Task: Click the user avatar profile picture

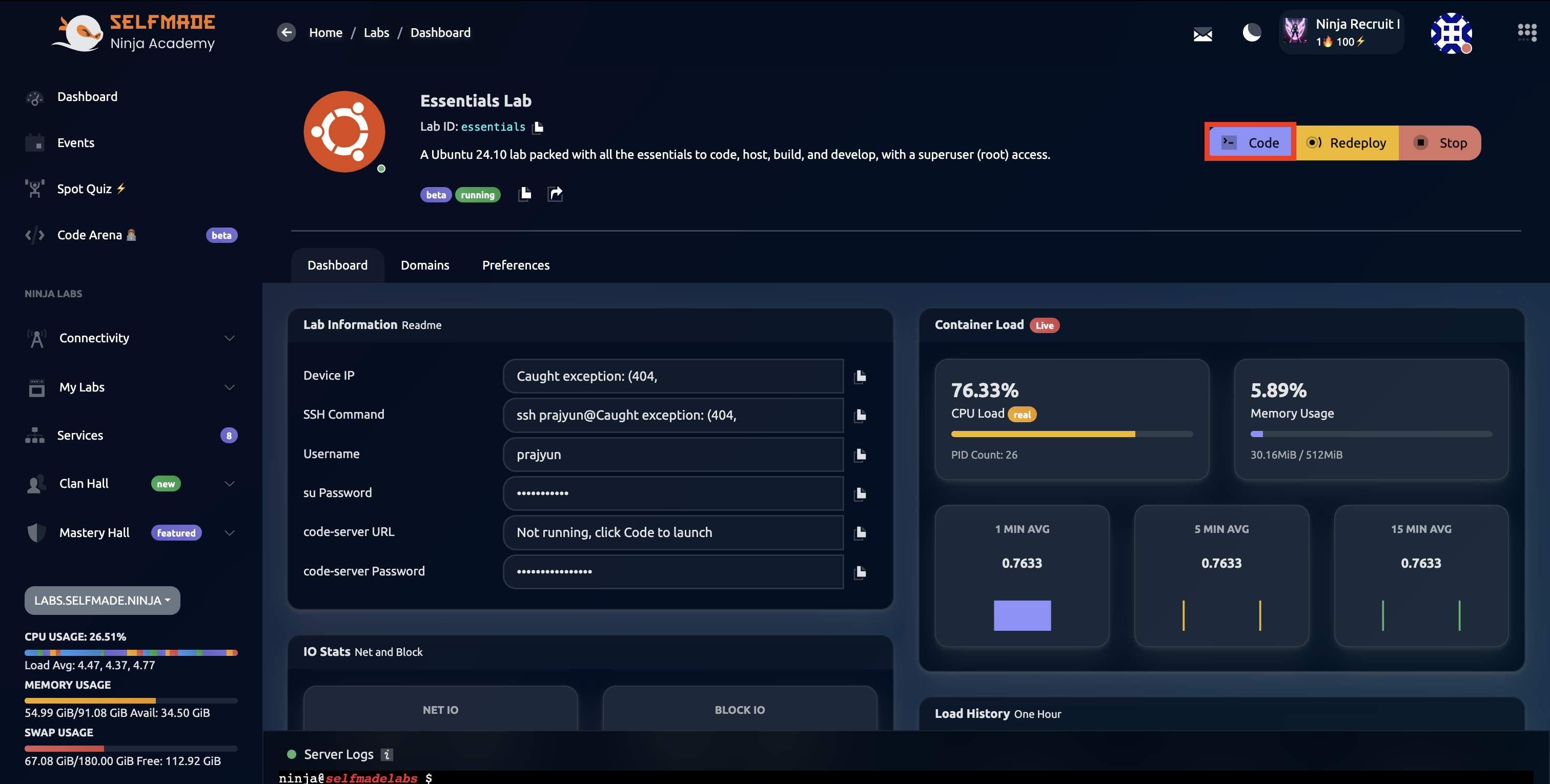Action: [1451, 33]
